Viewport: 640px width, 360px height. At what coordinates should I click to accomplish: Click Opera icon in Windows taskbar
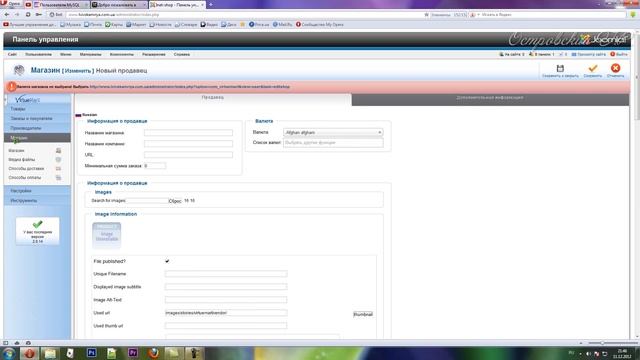[x=29, y=353]
